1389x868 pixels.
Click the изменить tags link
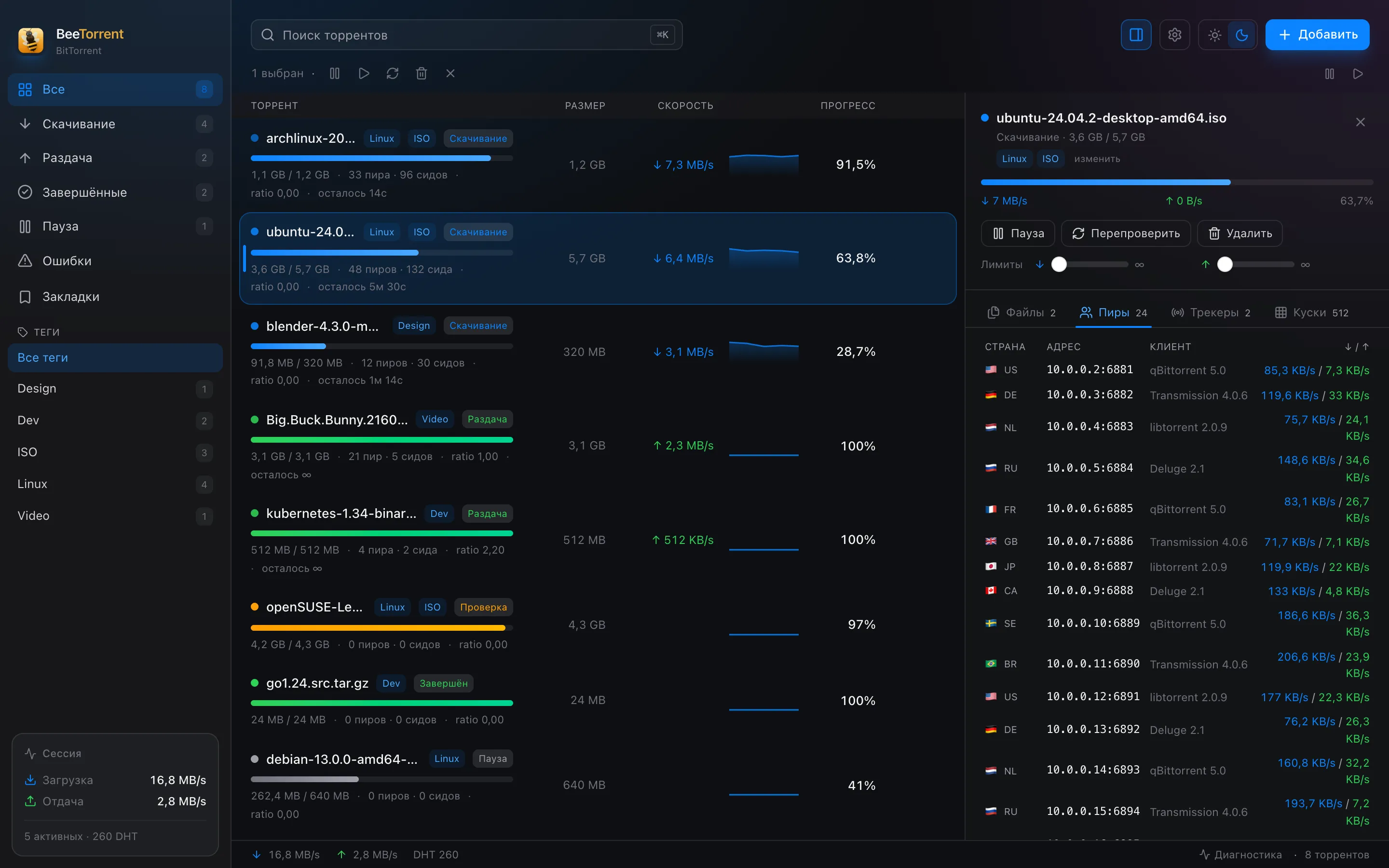pyautogui.click(x=1097, y=159)
